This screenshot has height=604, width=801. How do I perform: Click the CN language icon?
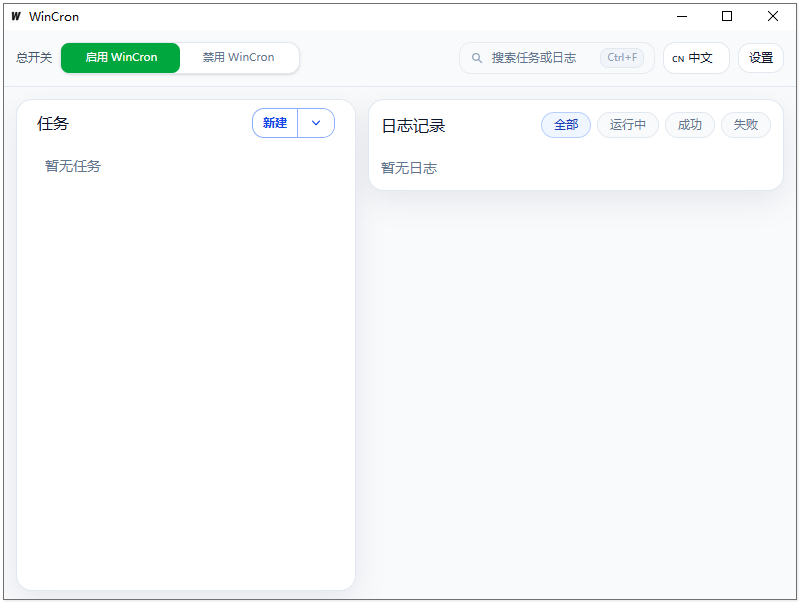point(679,58)
